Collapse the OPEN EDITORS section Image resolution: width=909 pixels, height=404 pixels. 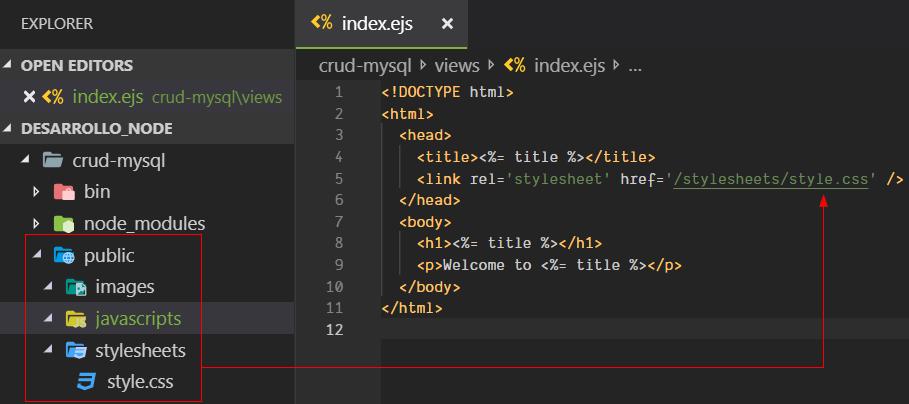[x=10, y=66]
